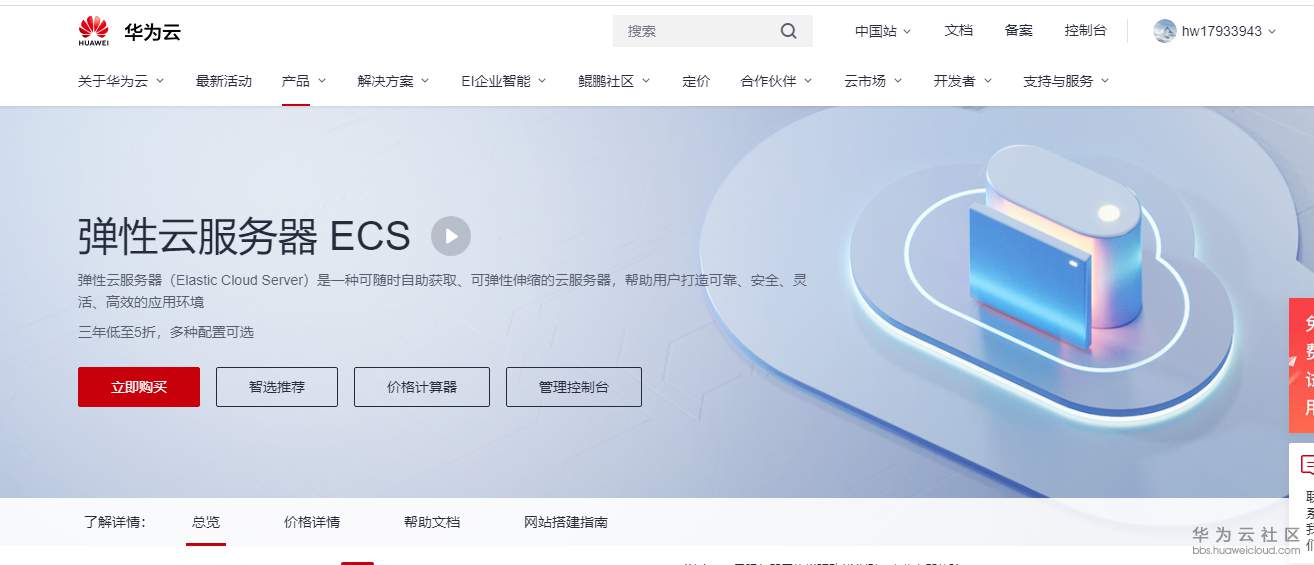Viewport: 1314px width, 565px height.
Task: Click the 立即购买 button
Action: pos(139,387)
